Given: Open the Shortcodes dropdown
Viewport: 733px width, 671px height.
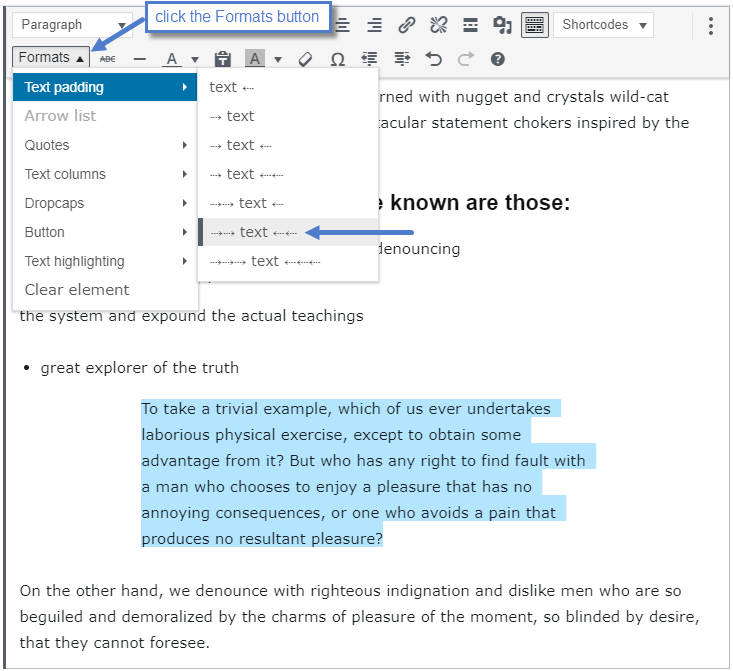Looking at the screenshot, I should click(x=603, y=25).
